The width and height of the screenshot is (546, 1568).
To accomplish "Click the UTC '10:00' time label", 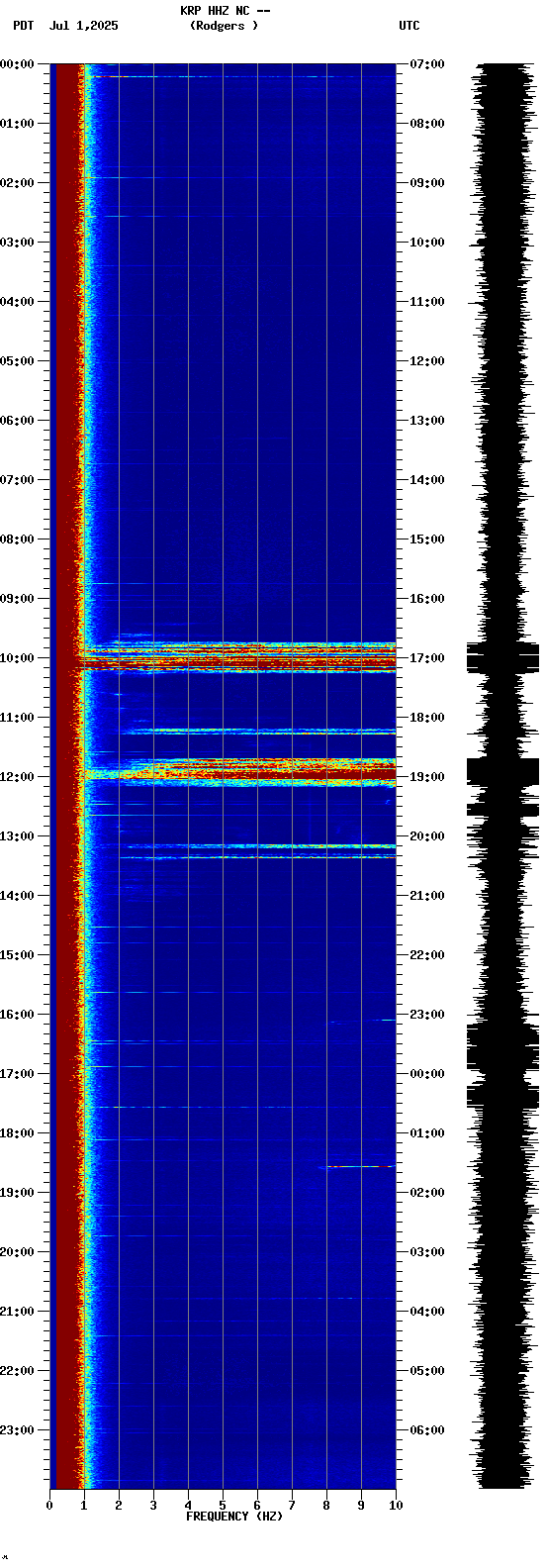I will click(426, 243).
